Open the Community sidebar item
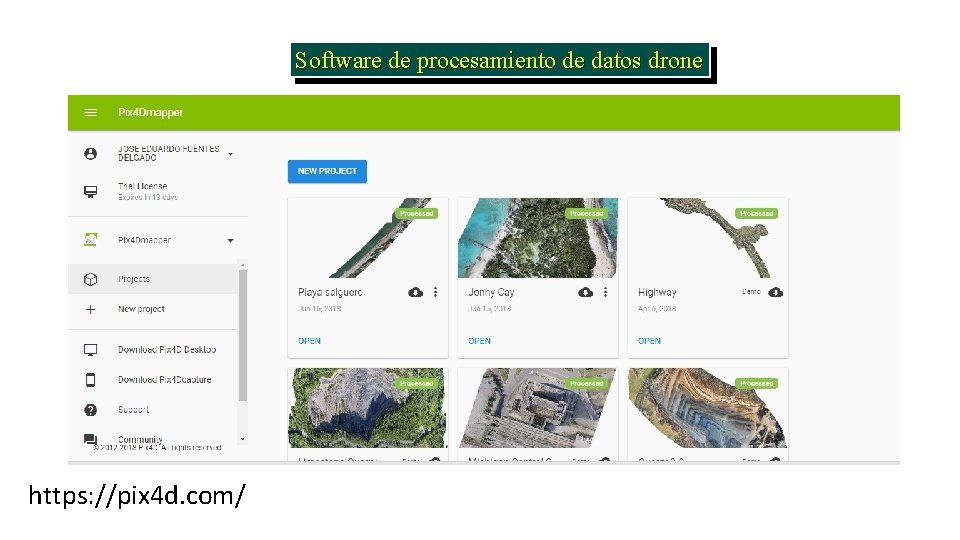The height and width of the screenshot is (540, 960). pos(140,439)
